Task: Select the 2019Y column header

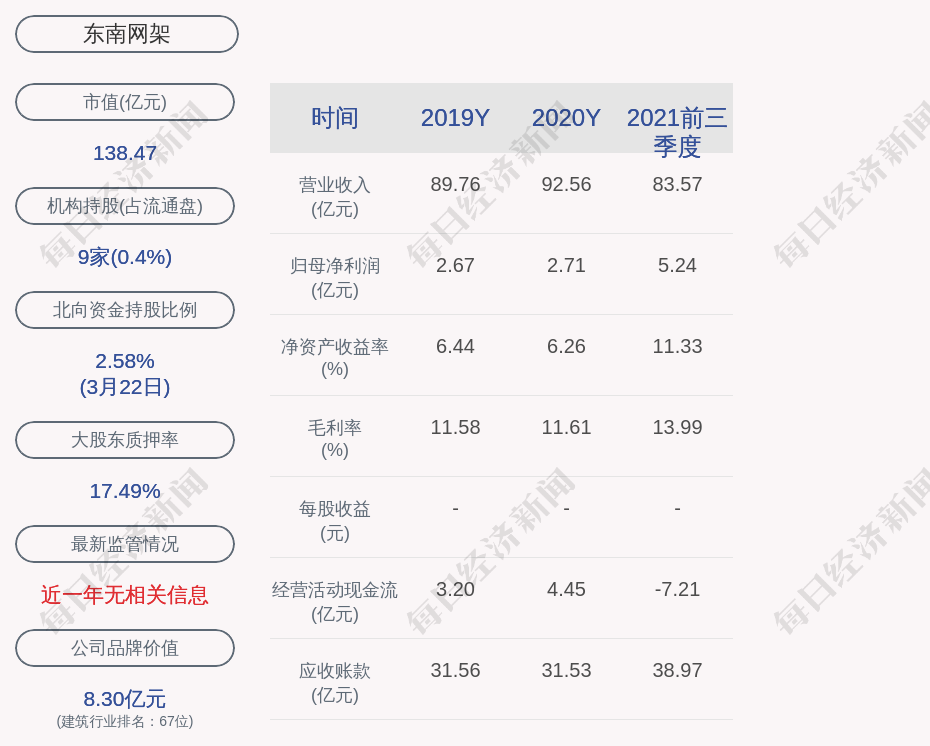Action: click(x=455, y=118)
